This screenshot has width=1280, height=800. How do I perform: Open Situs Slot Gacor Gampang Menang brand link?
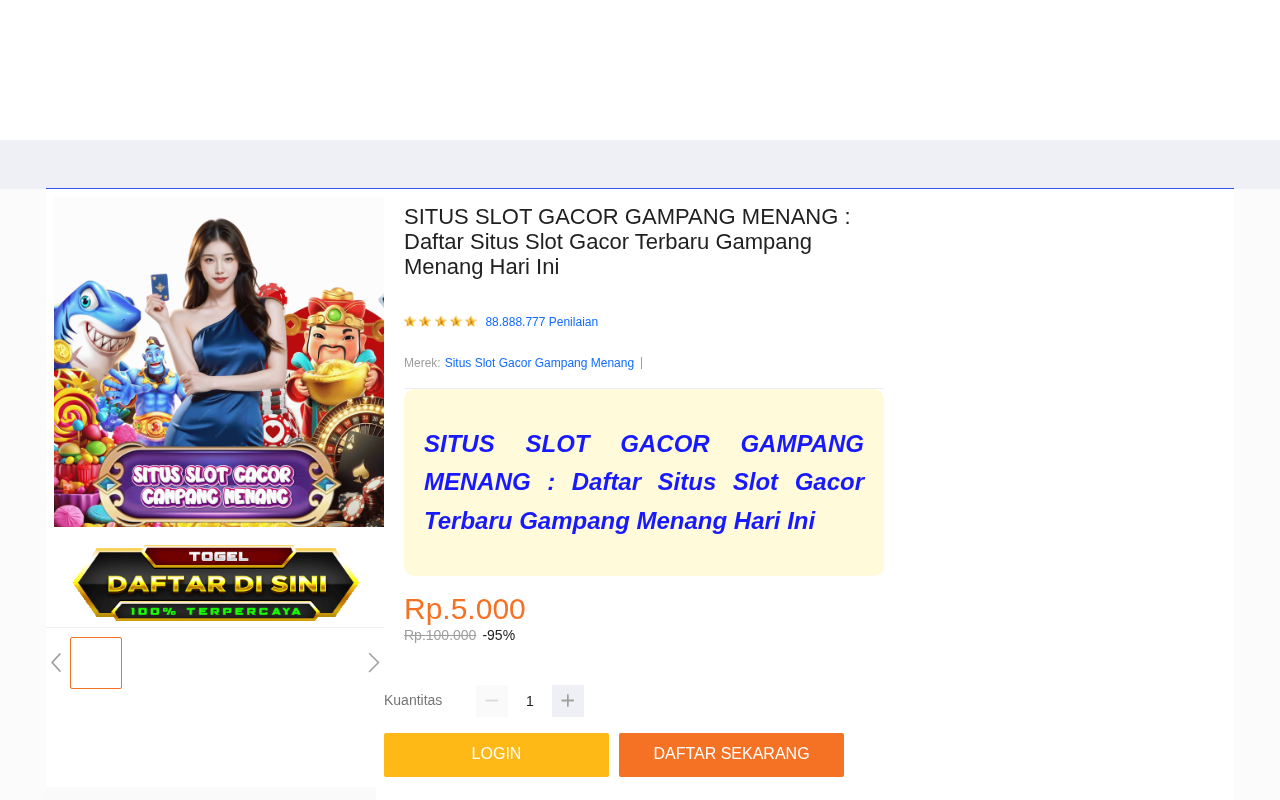[x=539, y=363]
